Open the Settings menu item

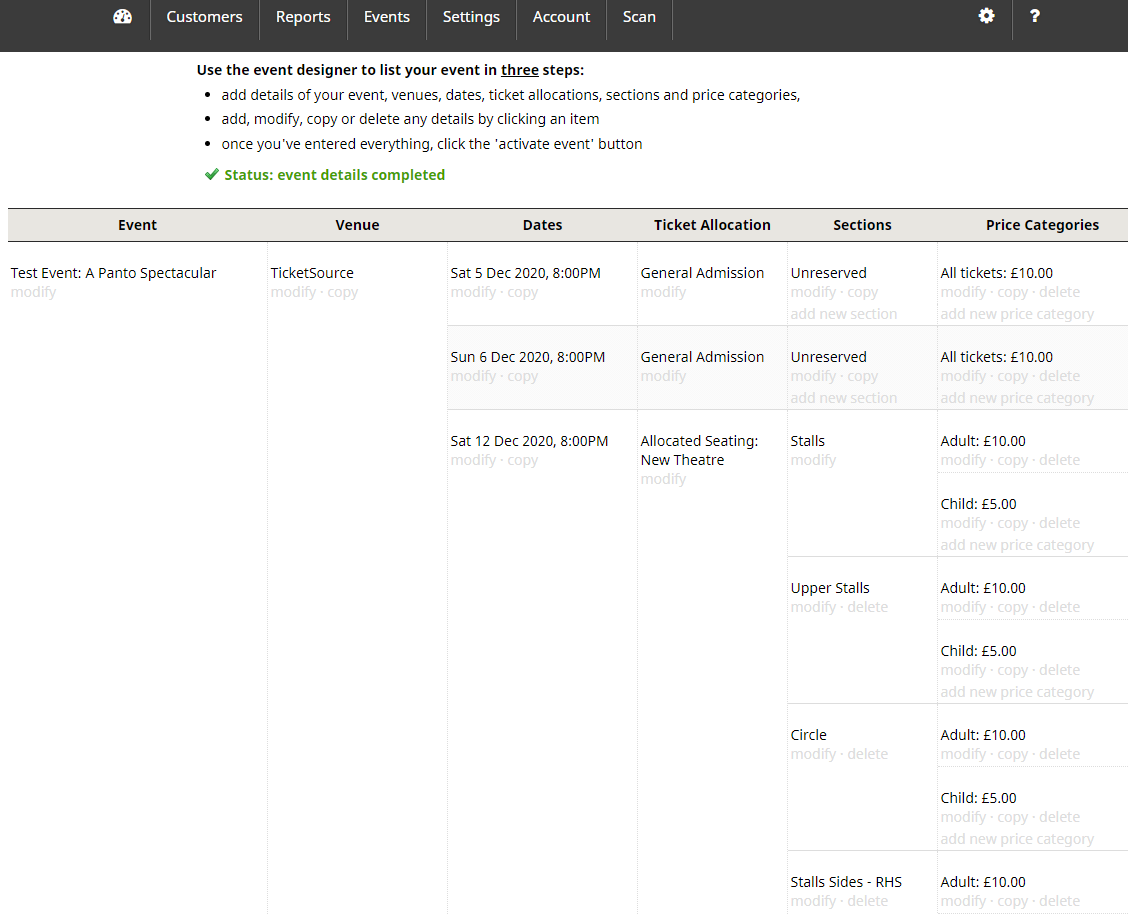471,17
